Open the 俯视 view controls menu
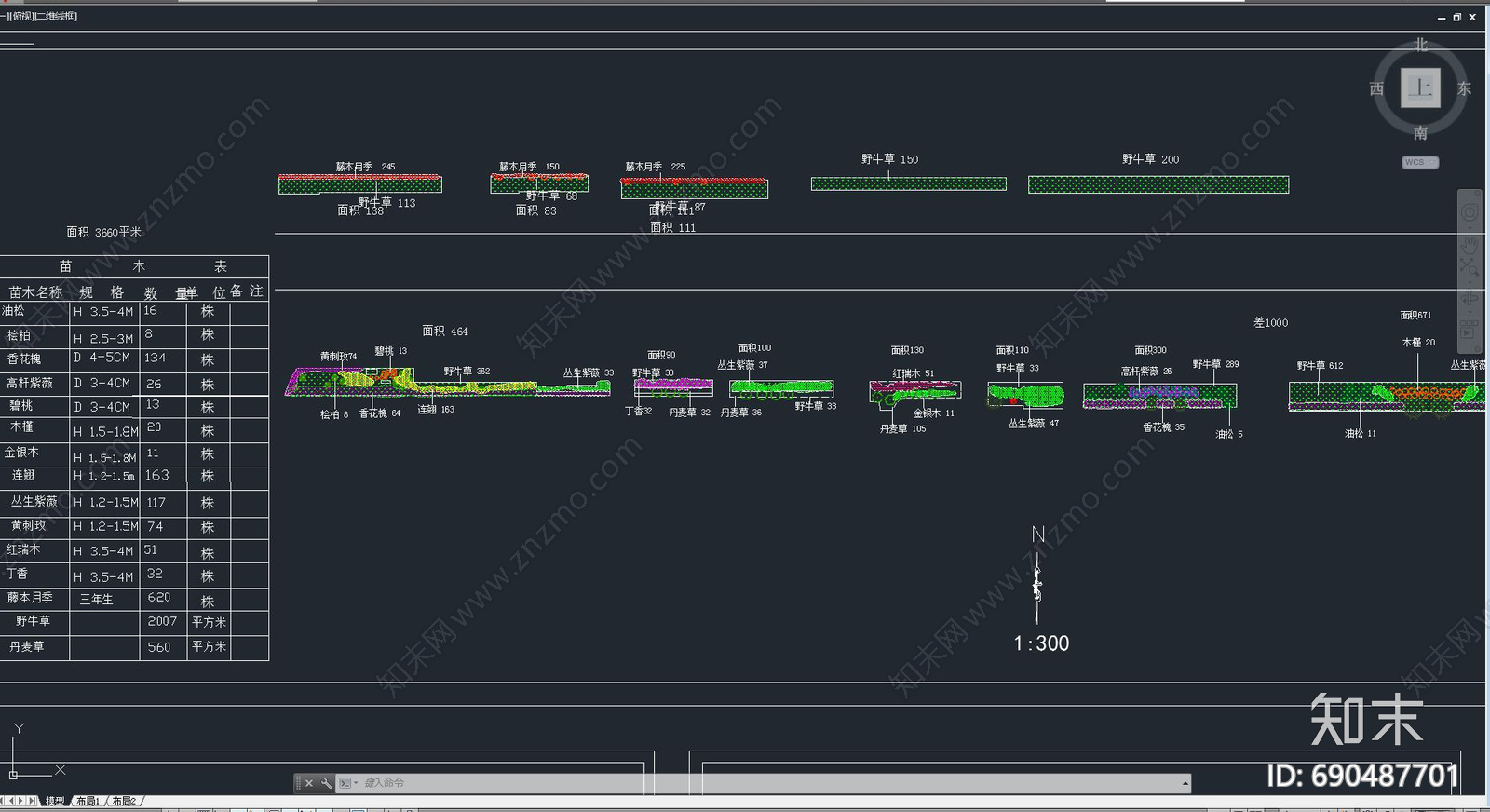 point(22,16)
